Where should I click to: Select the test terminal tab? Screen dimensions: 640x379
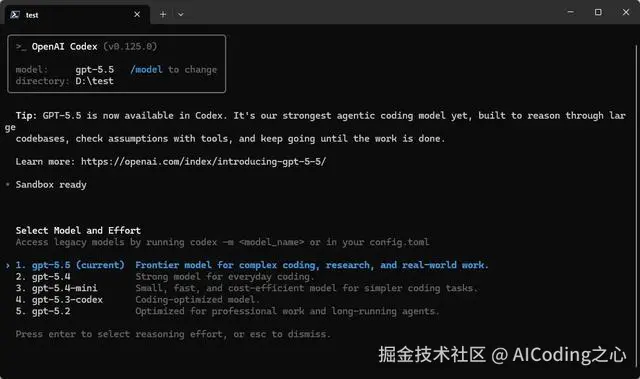[78, 15]
